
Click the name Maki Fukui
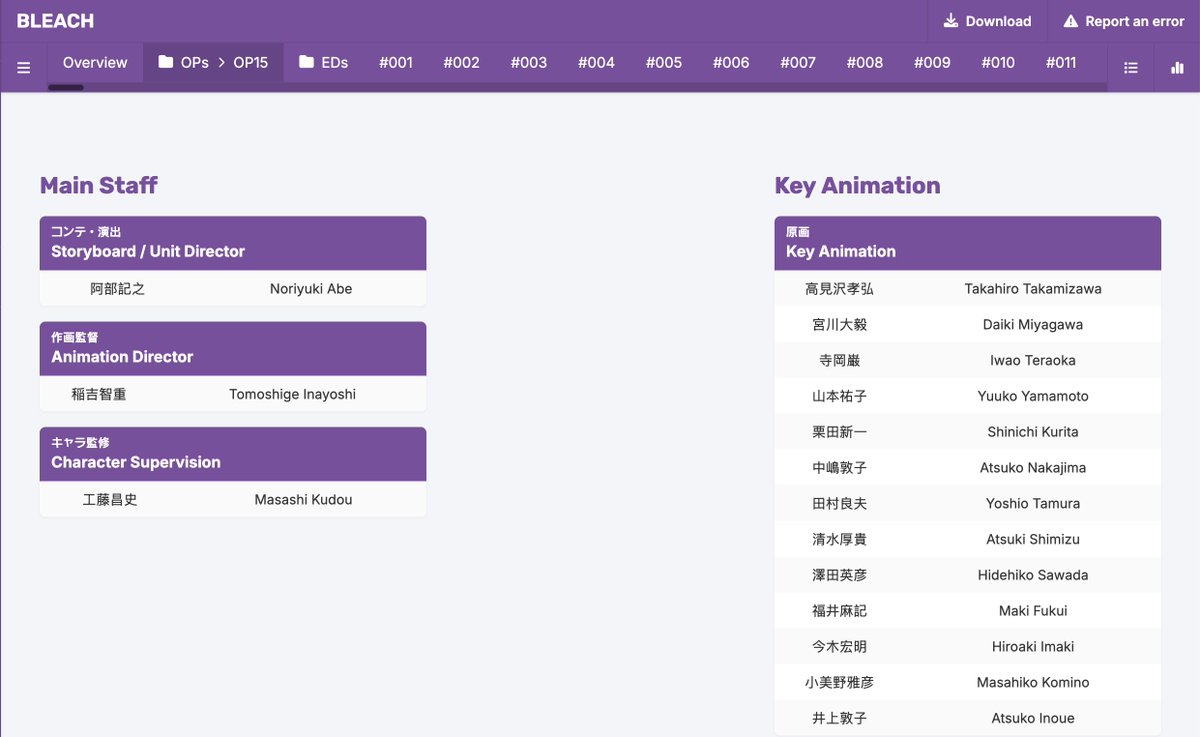point(1033,611)
